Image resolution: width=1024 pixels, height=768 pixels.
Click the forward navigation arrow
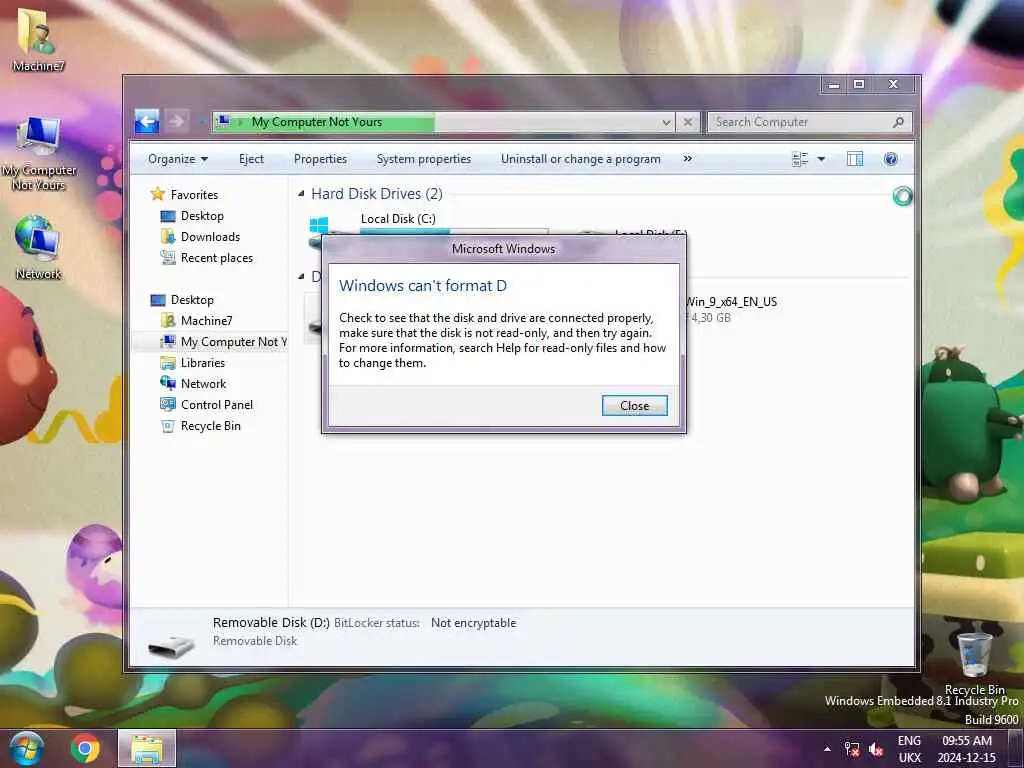click(x=176, y=121)
